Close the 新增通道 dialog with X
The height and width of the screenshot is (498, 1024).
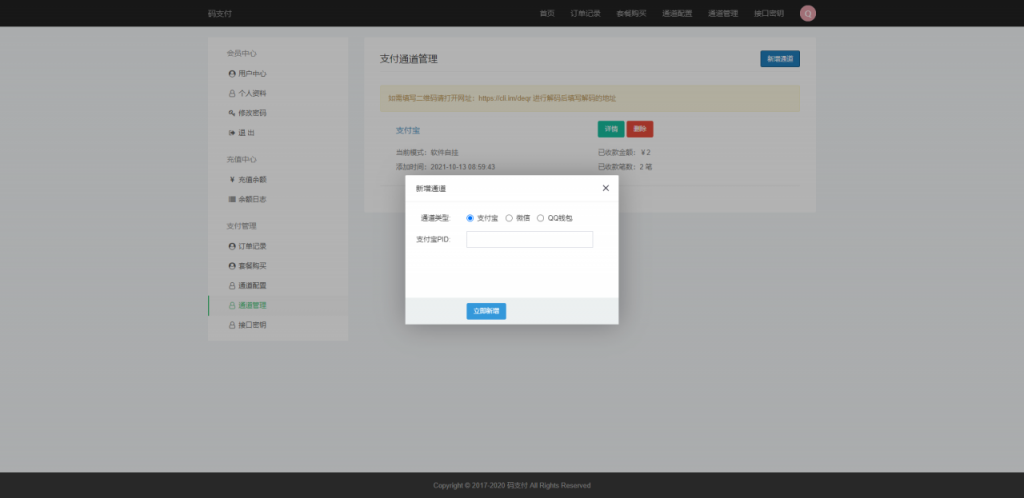605,188
